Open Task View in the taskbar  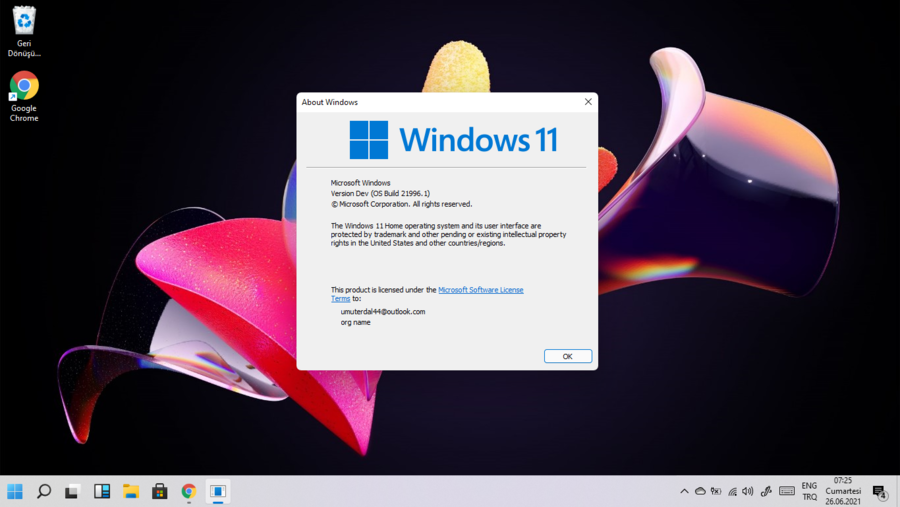coord(72,491)
